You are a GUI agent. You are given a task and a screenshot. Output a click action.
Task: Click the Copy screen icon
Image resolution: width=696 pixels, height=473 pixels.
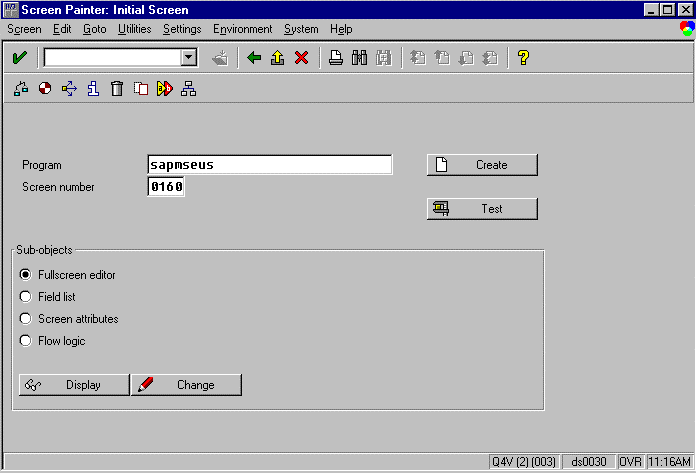click(141, 89)
